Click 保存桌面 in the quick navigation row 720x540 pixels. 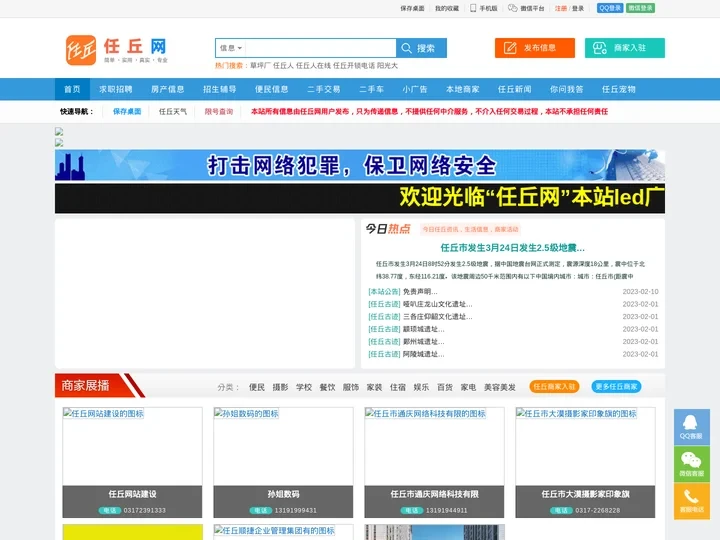tap(127, 111)
